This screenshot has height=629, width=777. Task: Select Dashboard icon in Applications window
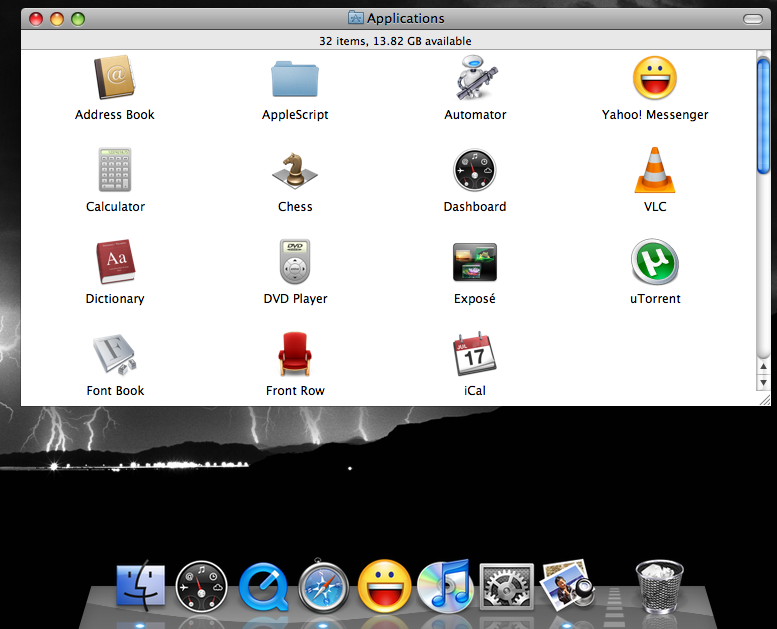(475, 170)
